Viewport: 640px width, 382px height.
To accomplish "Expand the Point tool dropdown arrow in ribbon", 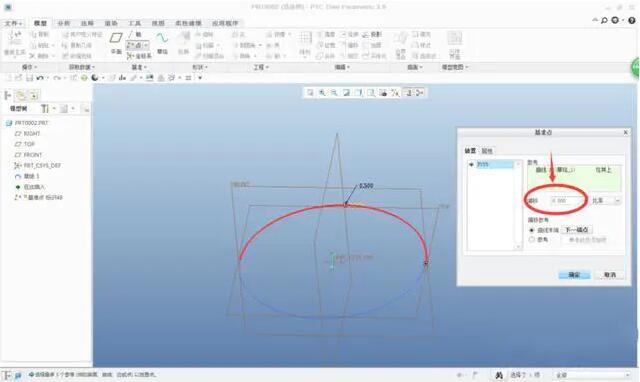I will 146,45.
